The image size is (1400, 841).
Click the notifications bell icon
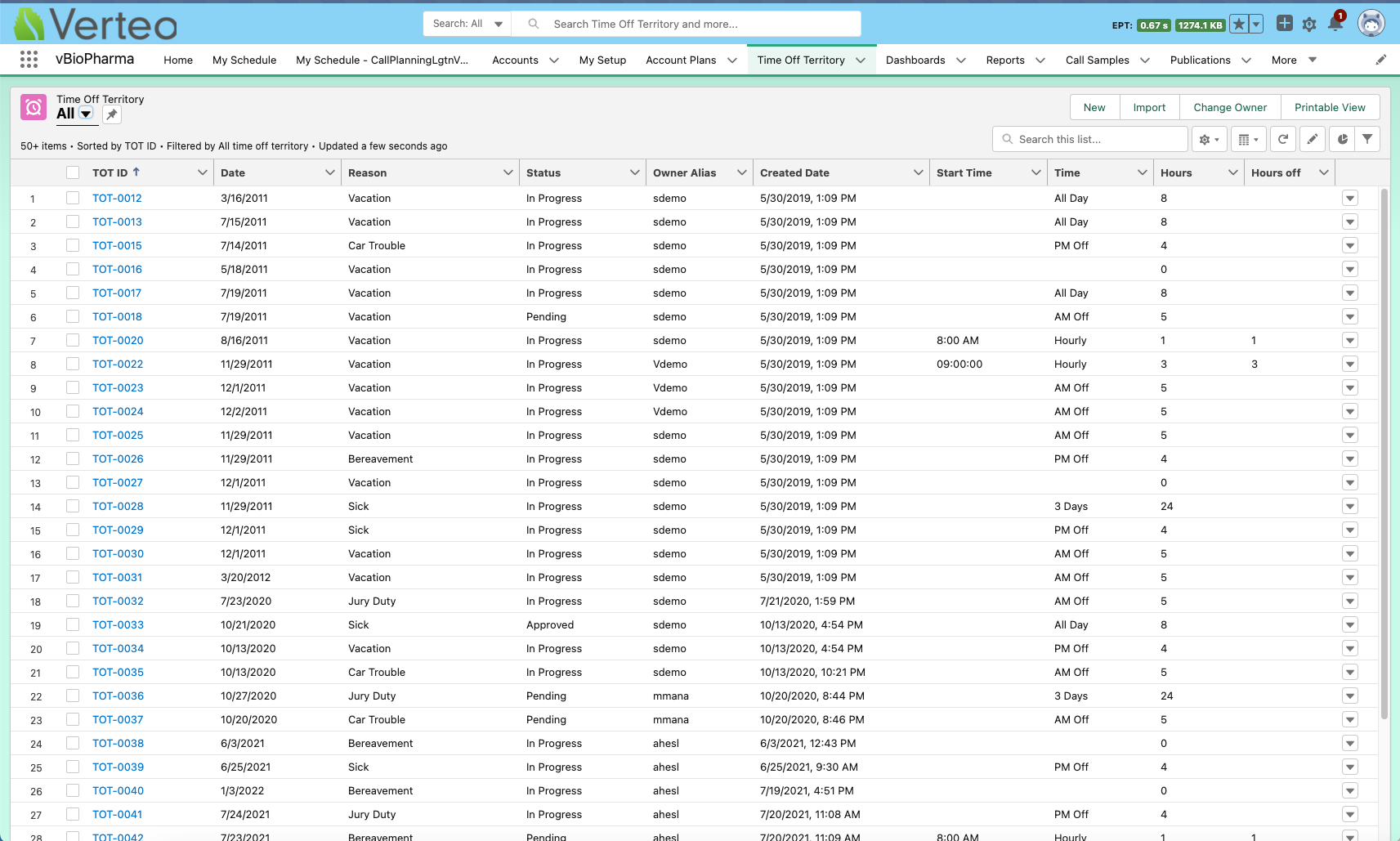[1335, 24]
